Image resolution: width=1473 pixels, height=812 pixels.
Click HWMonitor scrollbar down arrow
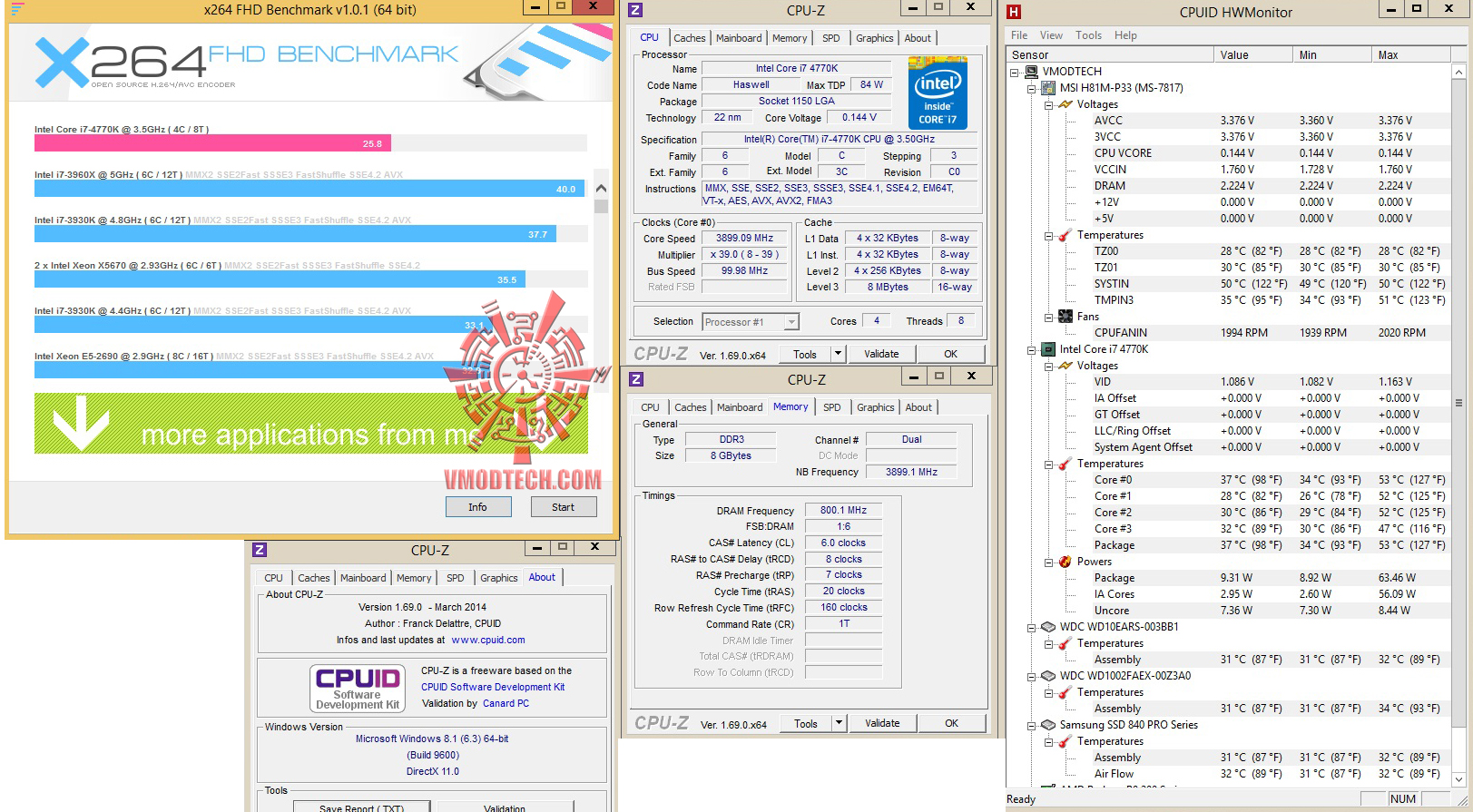pos(1458,778)
